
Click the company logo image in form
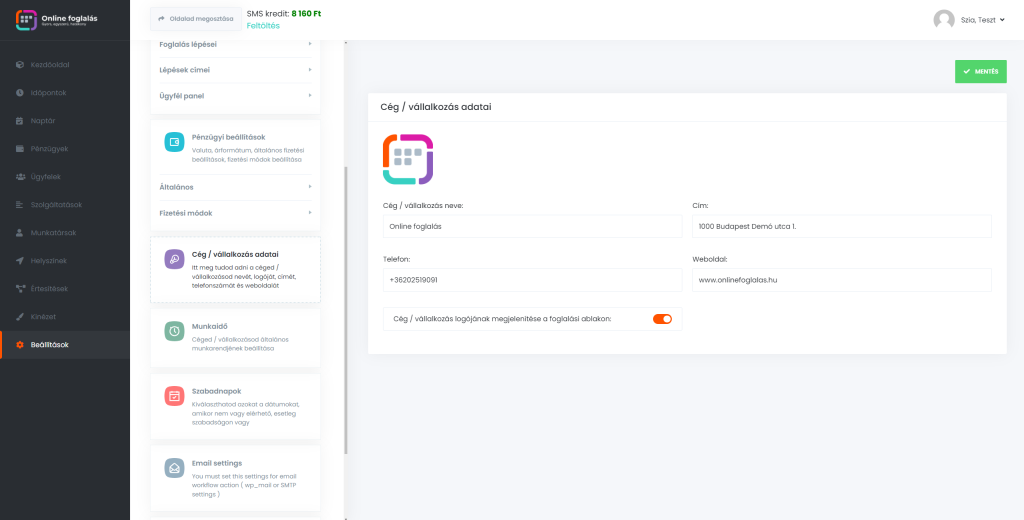click(x=408, y=159)
